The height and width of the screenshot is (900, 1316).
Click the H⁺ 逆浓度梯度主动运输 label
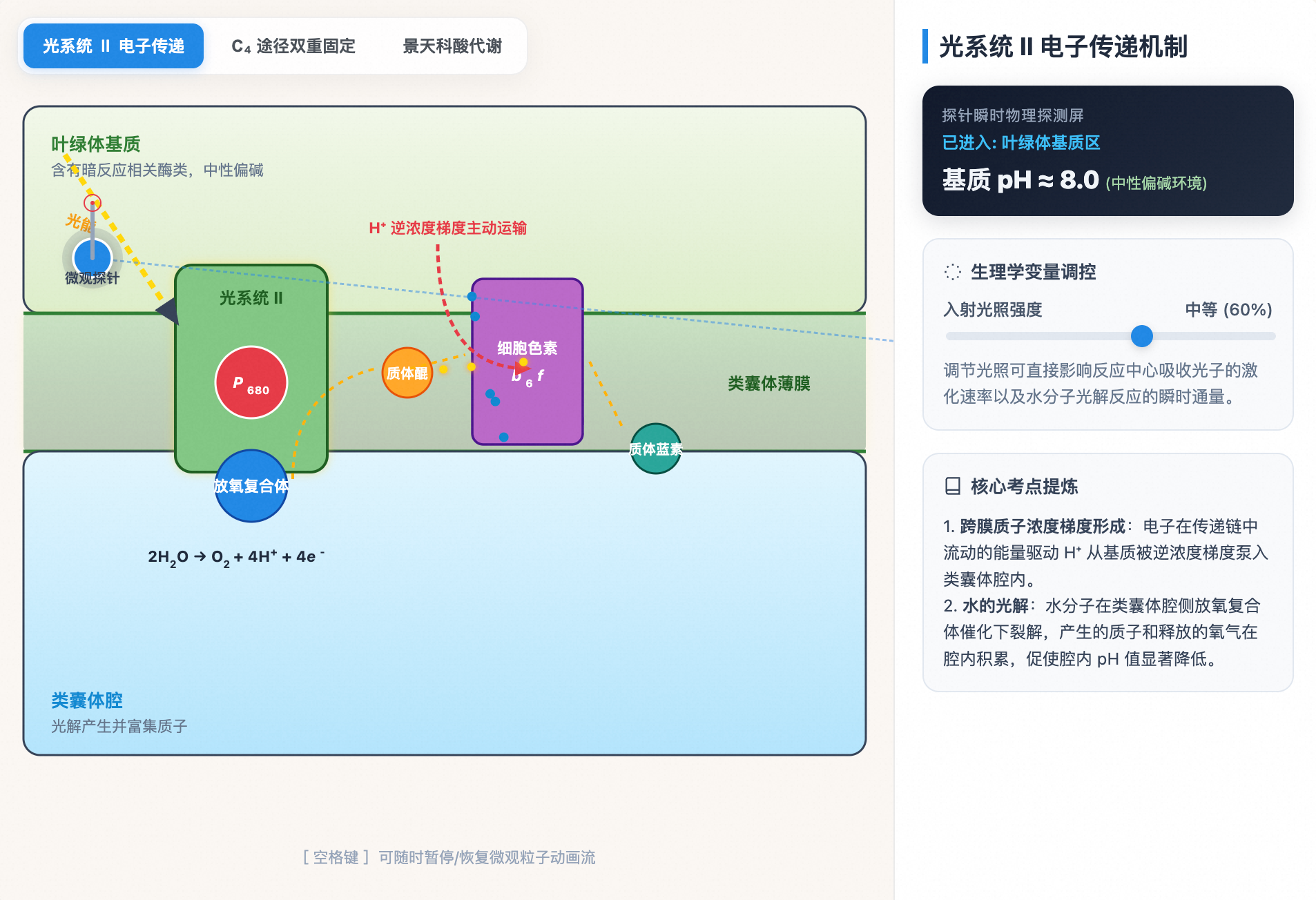point(447,228)
